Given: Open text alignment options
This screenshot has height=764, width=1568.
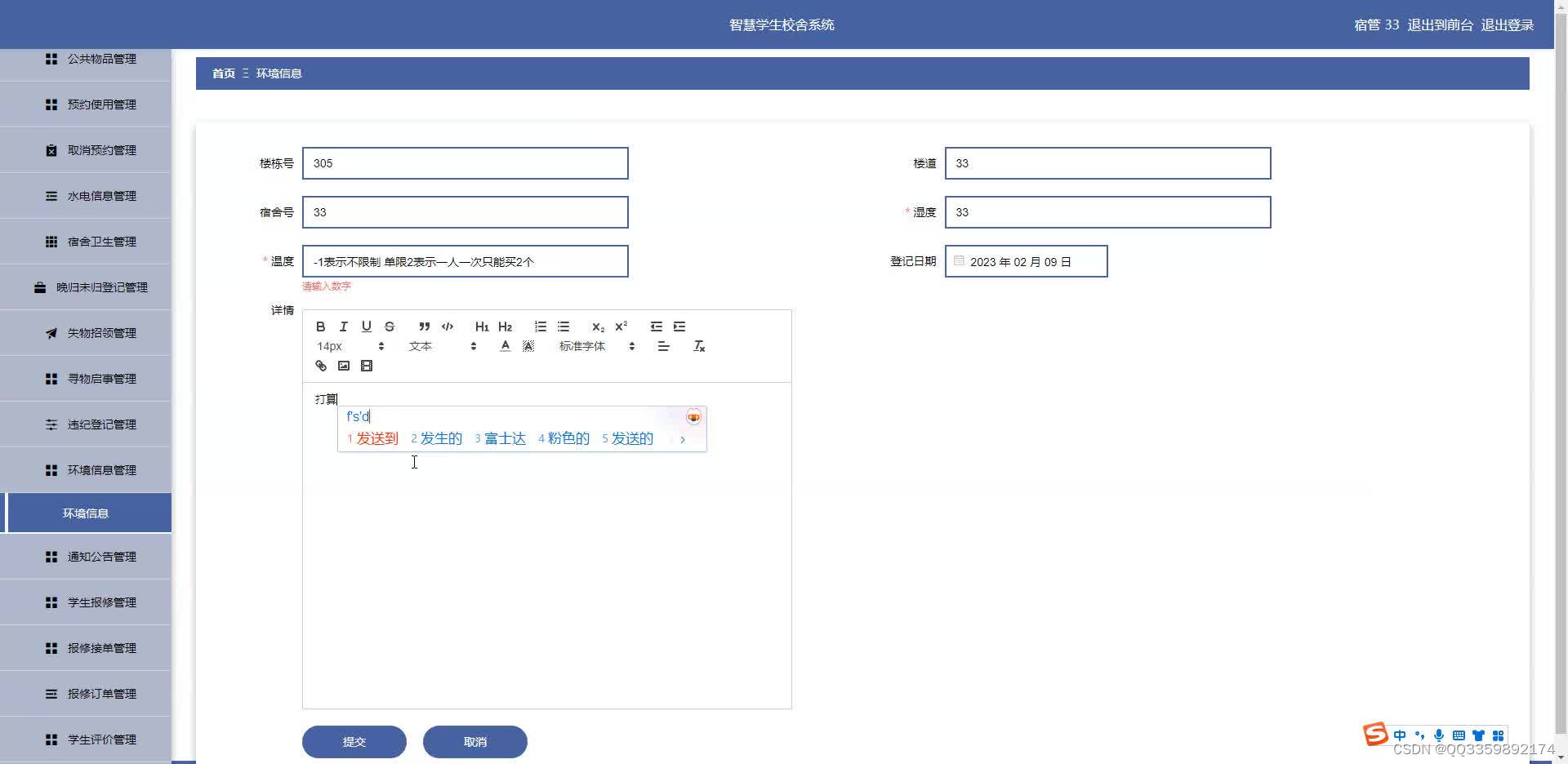Looking at the screenshot, I should [663, 346].
